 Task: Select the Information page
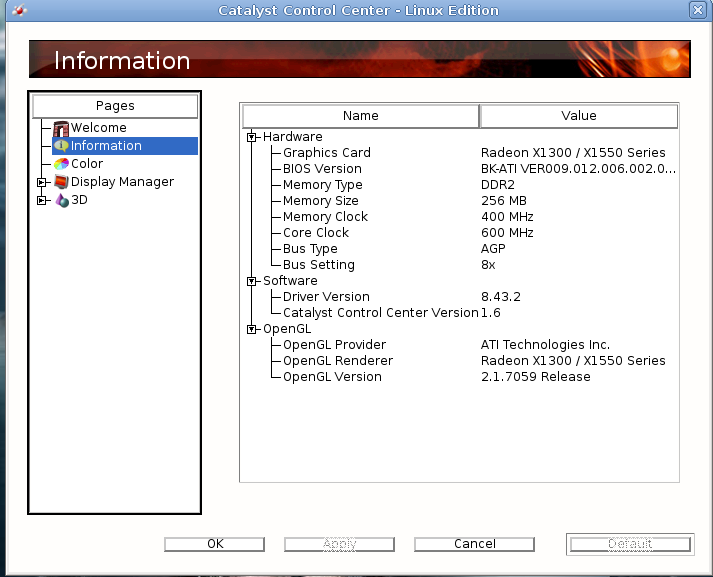tap(125, 146)
